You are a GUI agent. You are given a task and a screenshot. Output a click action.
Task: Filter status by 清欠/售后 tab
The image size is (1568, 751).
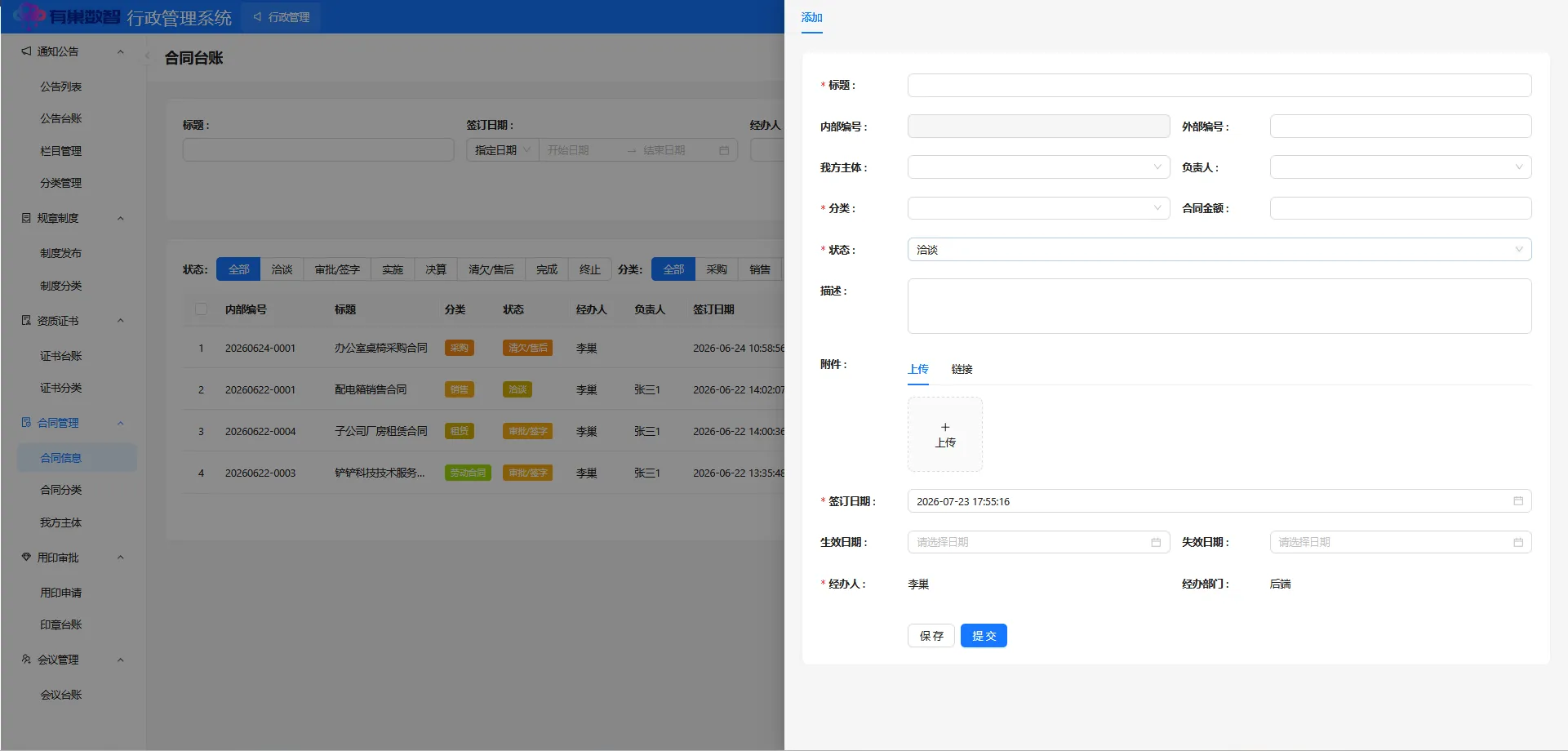coord(491,269)
